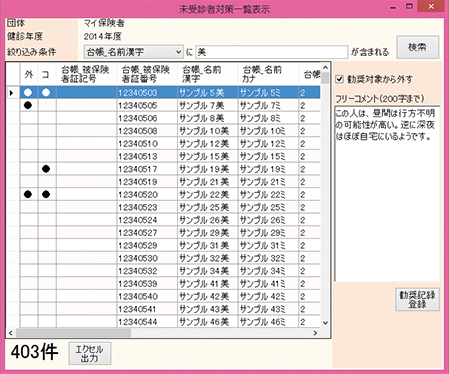The width and height of the screenshot is (449, 374).
Task: Sort by 台帳_名前カナ column header
Action: [x=268, y=74]
